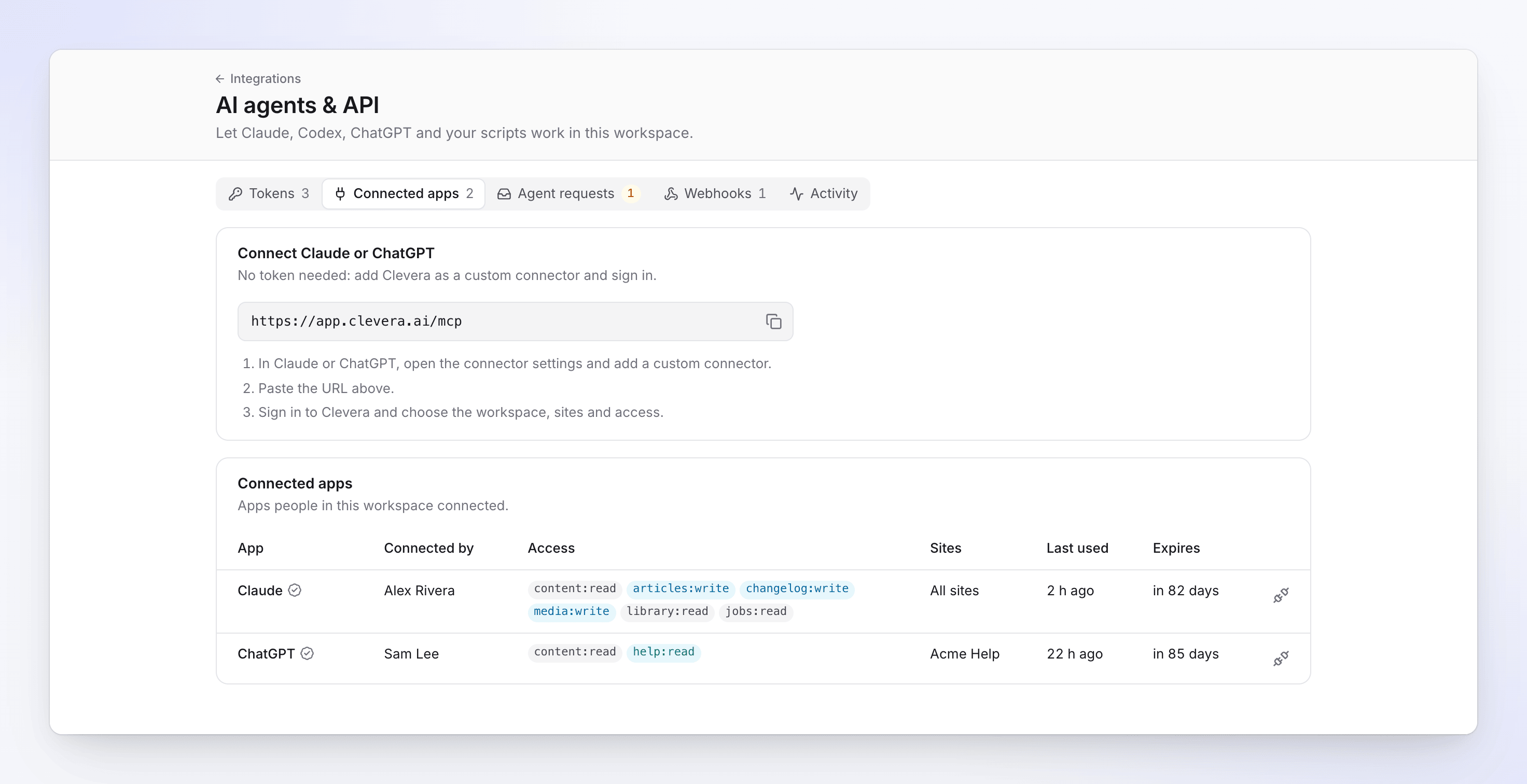Open the Webhooks tab
This screenshot has width=1527, height=784.
coord(715,193)
